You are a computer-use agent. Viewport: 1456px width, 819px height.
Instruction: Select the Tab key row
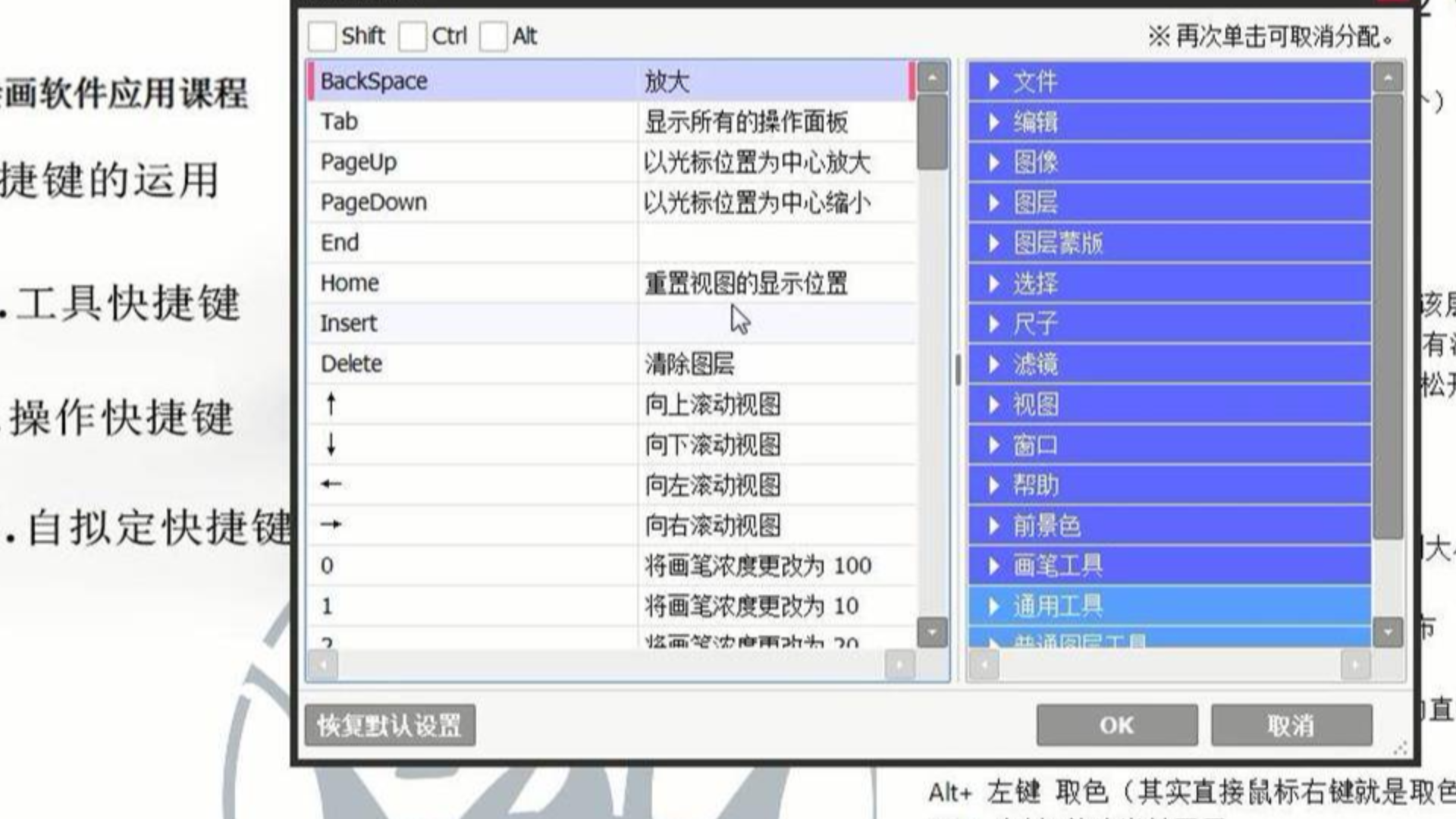(612, 121)
